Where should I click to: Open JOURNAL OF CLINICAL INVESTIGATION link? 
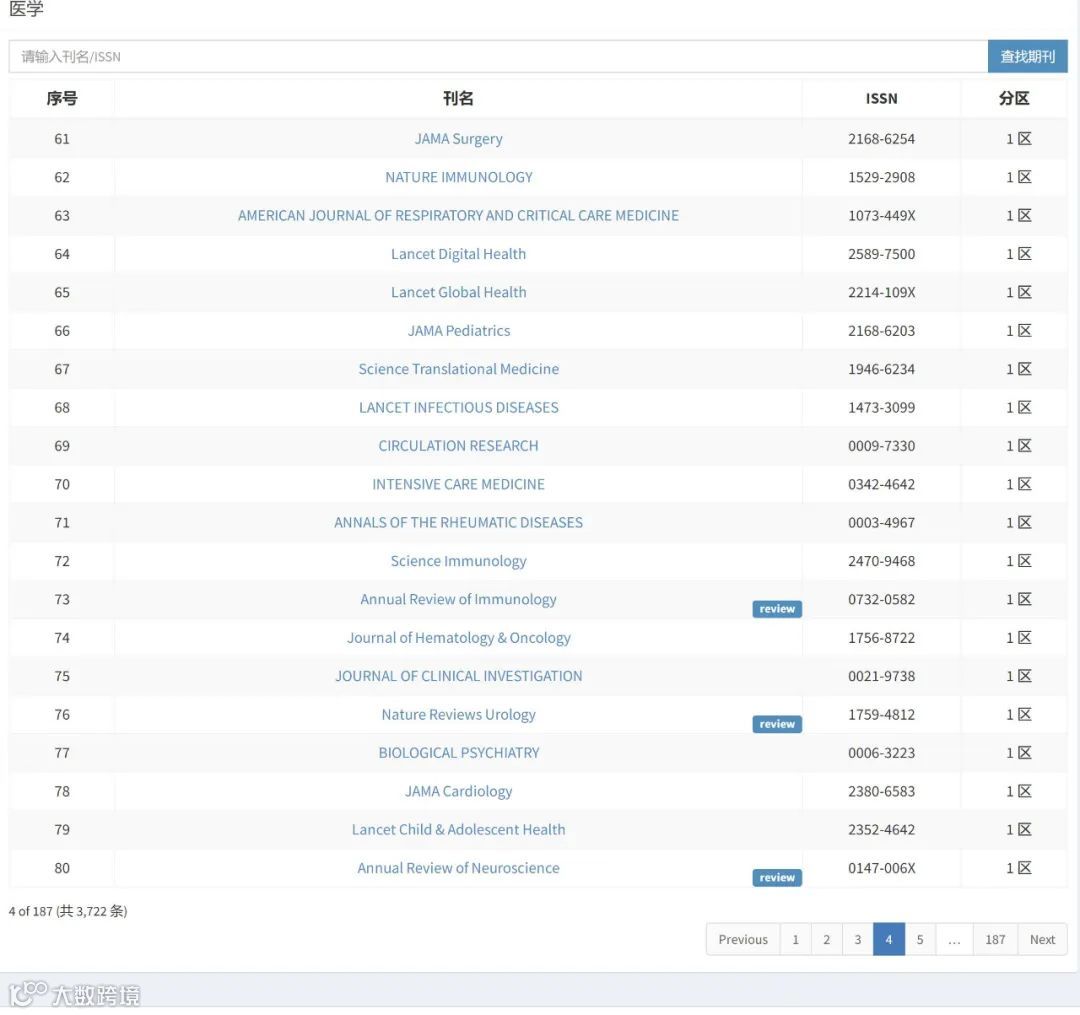[x=458, y=676]
